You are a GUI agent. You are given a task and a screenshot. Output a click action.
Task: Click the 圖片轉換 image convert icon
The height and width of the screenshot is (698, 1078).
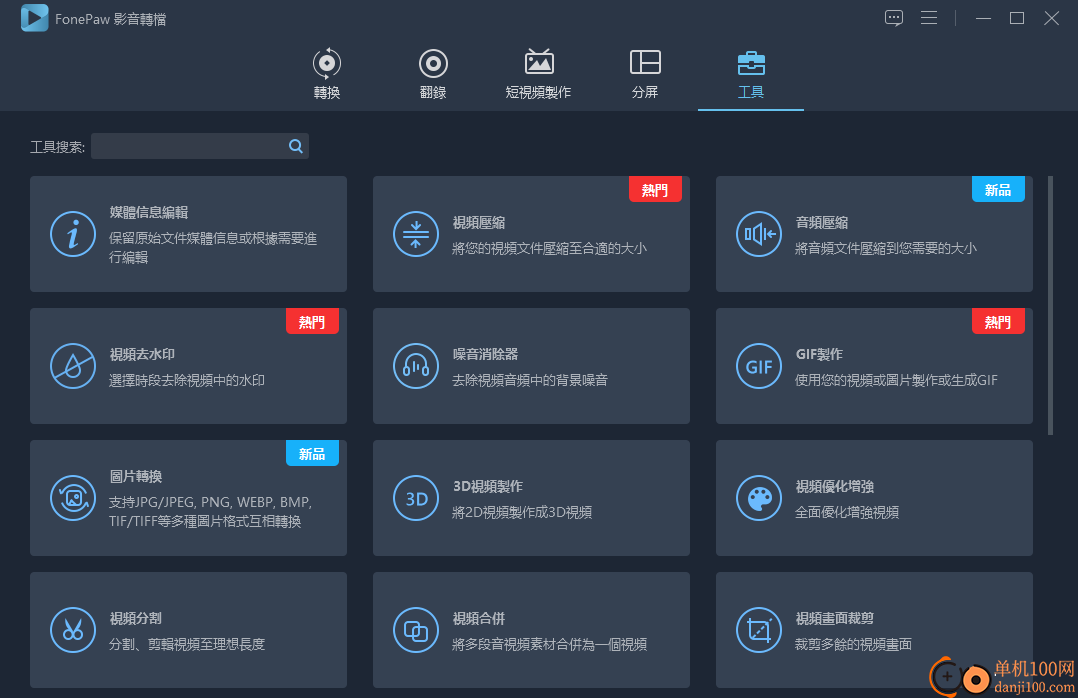click(73, 498)
